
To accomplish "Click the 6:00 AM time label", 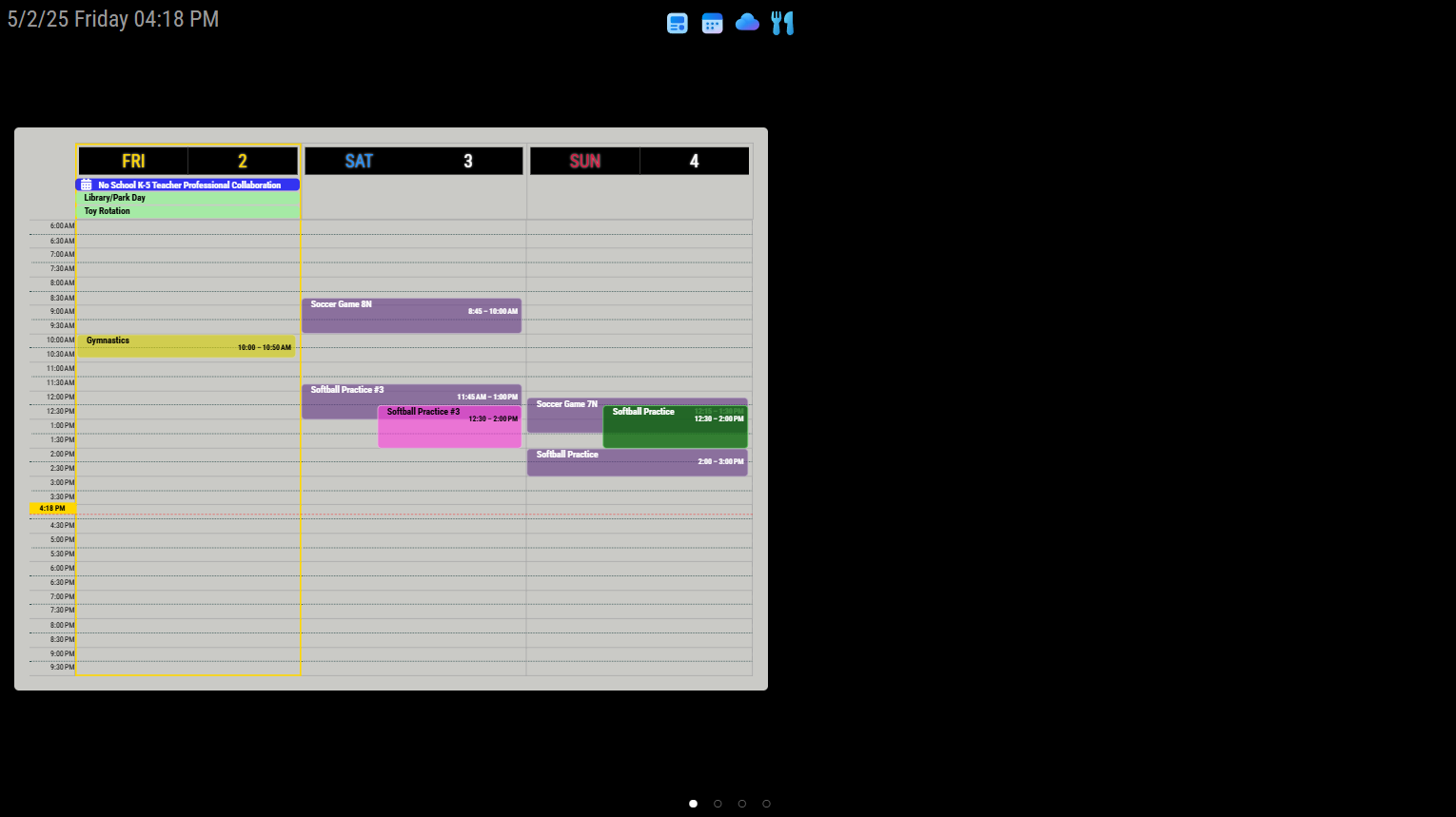I will [62, 226].
